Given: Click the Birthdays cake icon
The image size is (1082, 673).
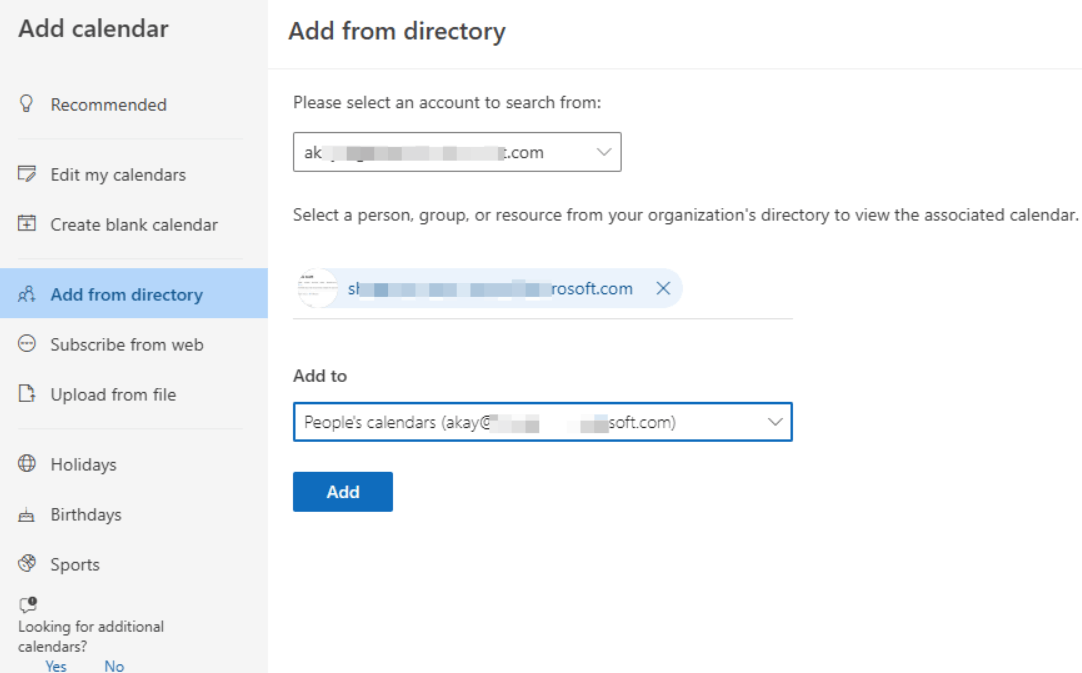Looking at the screenshot, I should coord(27,515).
